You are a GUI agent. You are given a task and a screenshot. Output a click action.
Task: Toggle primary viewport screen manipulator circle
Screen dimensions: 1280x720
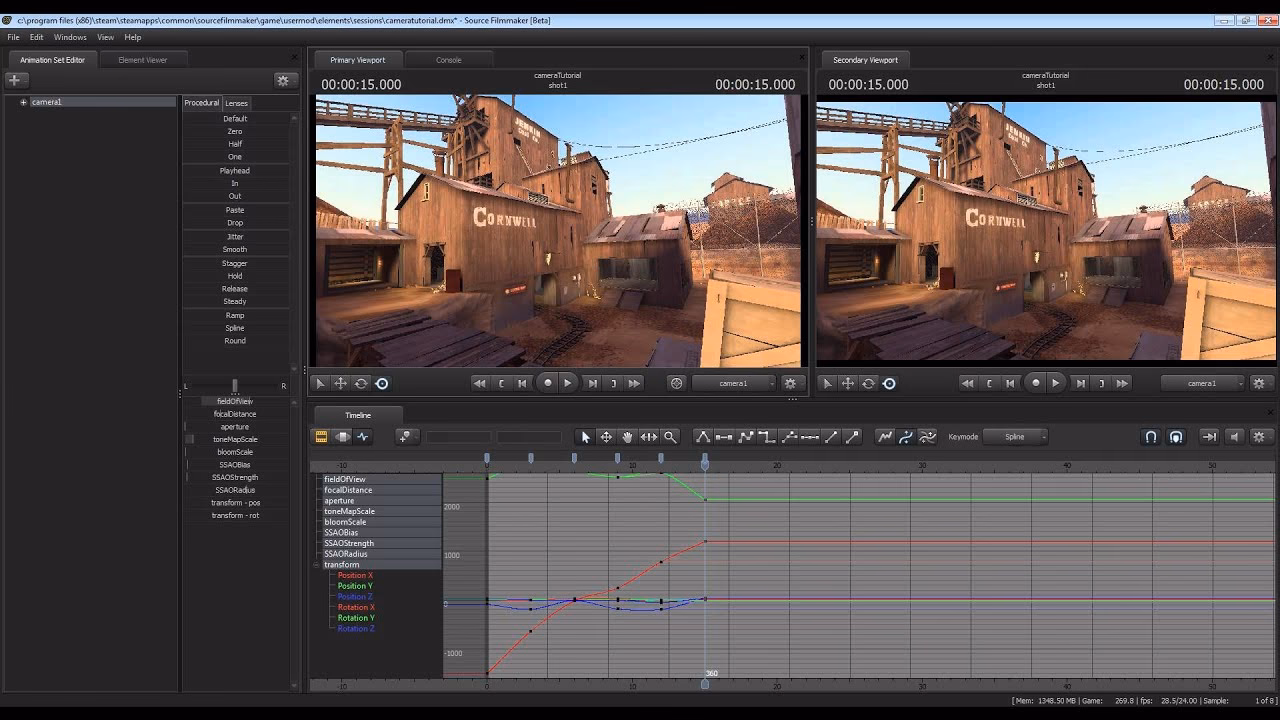[x=382, y=383]
